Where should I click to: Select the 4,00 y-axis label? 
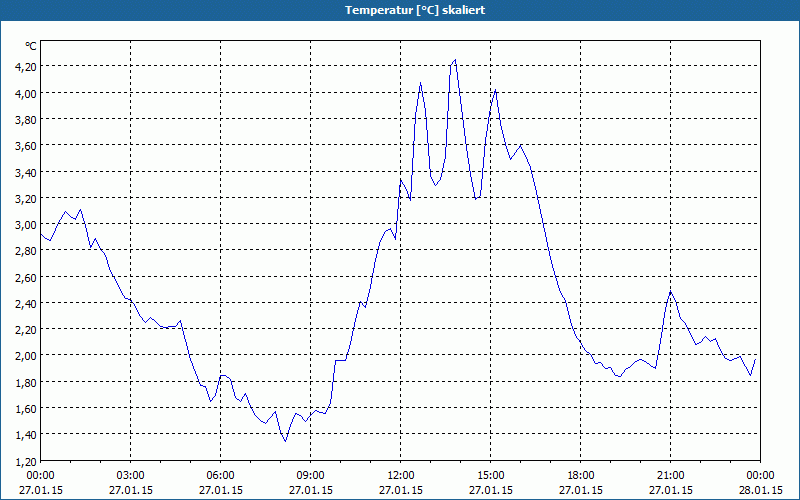(26, 93)
